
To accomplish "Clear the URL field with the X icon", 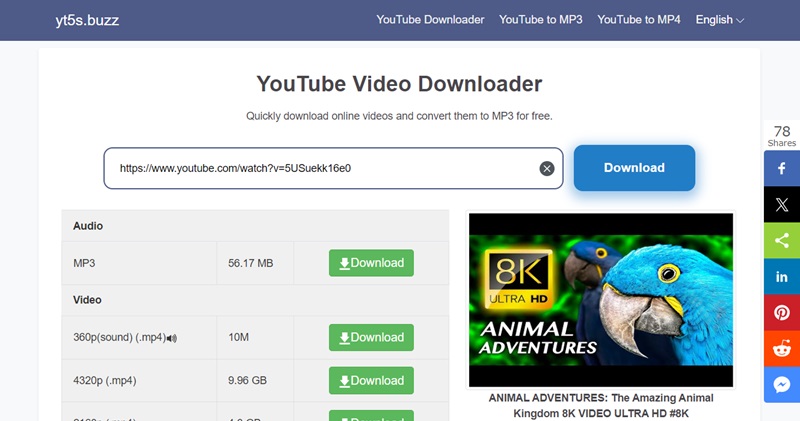I will [547, 168].
